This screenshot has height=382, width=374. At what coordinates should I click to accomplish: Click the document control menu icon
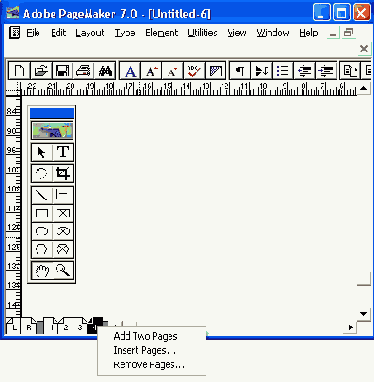[14, 33]
